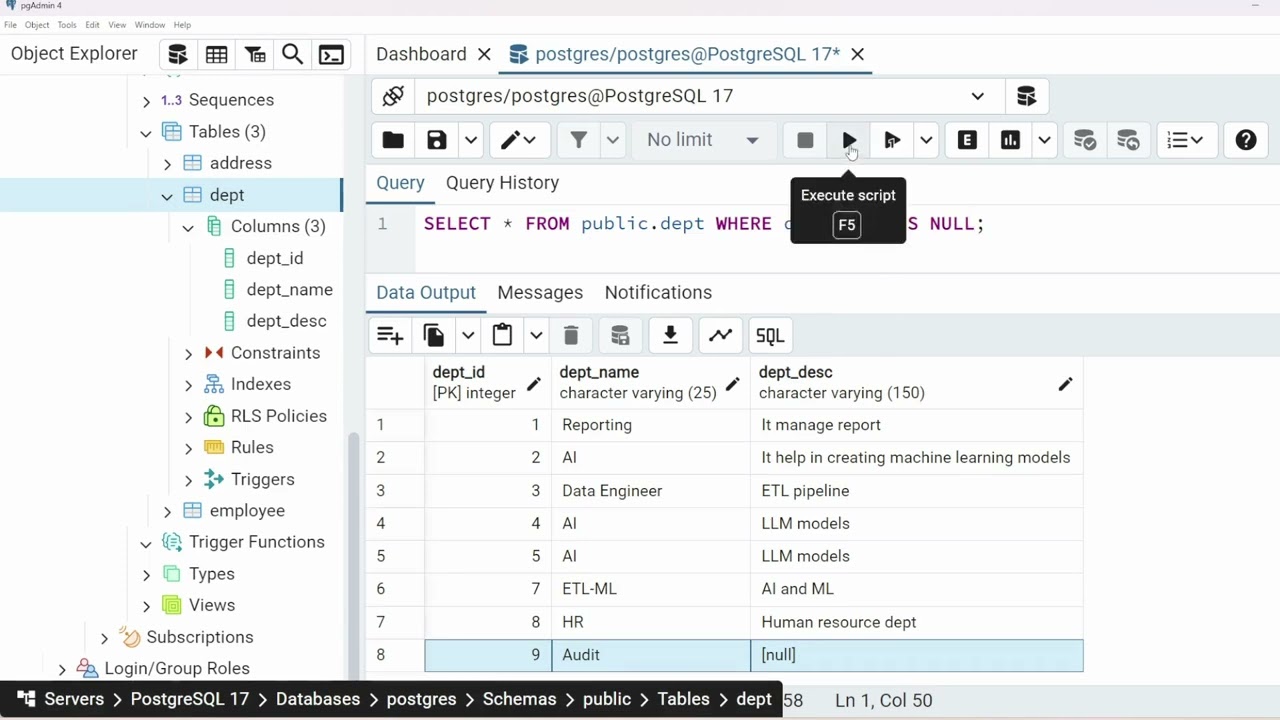This screenshot has width=1280, height=720.
Task: Open Search Objects magnifier icon
Action: tap(292, 55)
